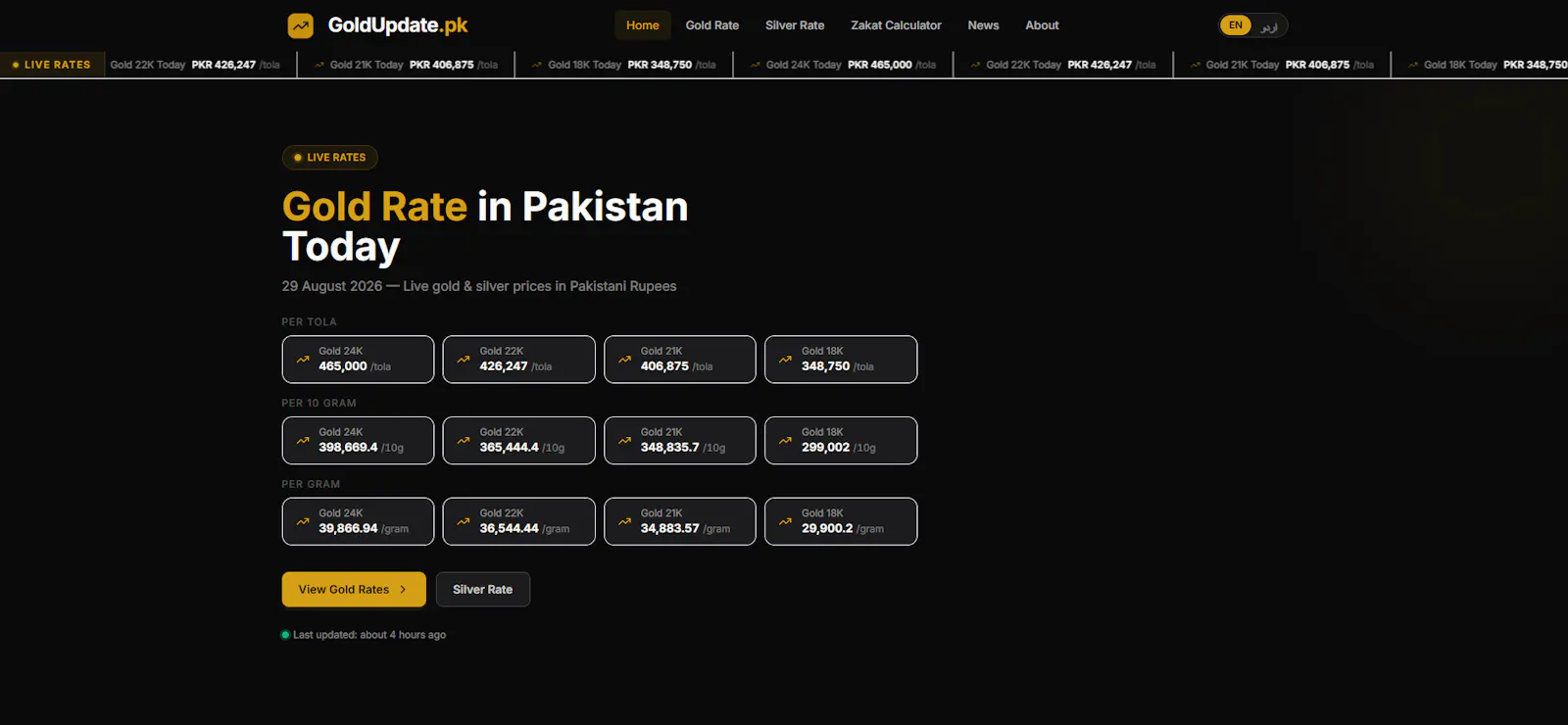
Task: Click the View Gold Rates button
Action: point(354,590)
